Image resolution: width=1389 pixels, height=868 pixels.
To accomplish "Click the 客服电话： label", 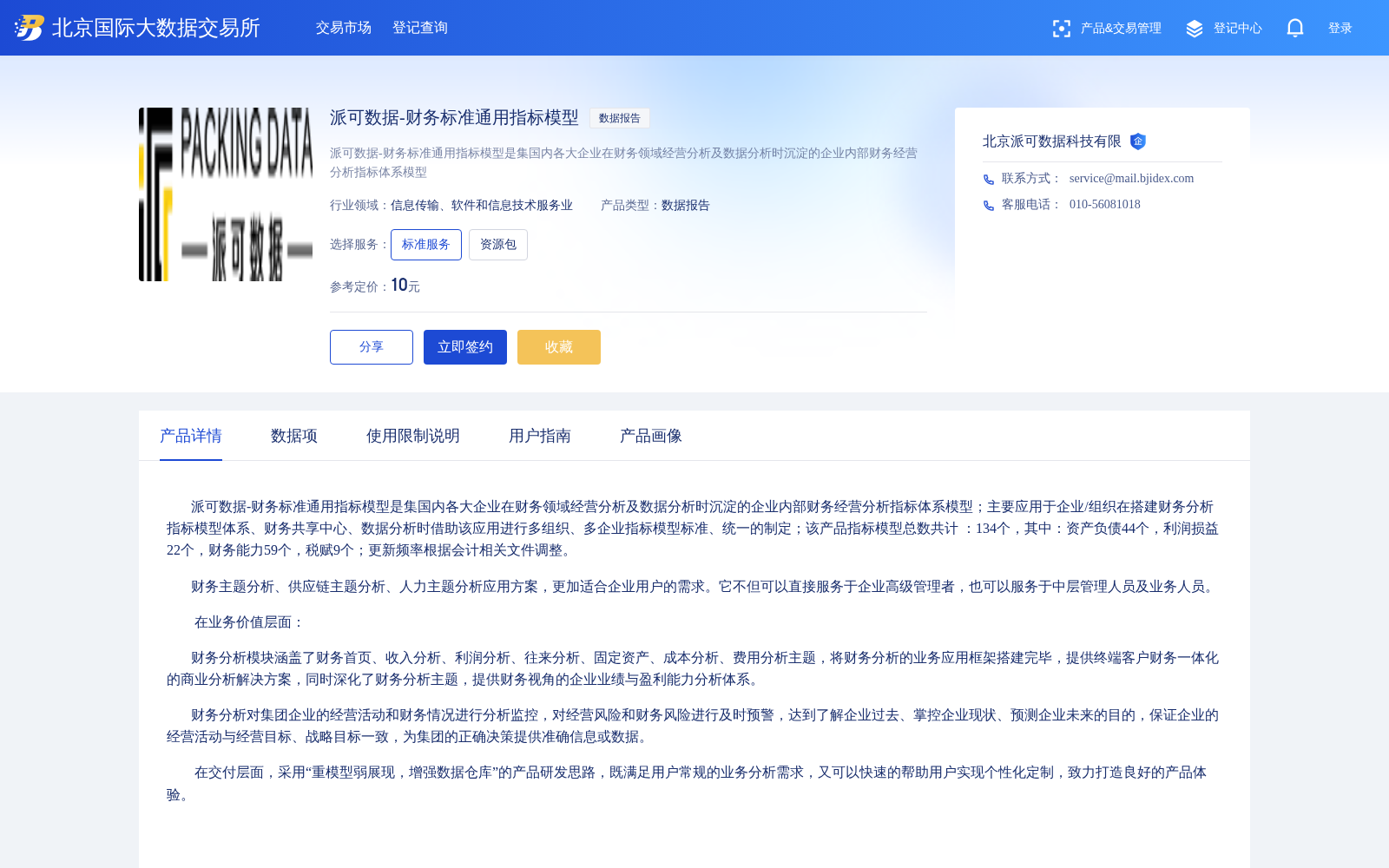I will tap(1032, 205).
